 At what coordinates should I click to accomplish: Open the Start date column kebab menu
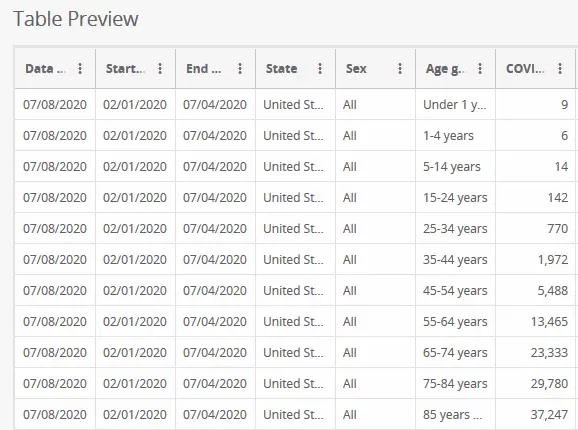160,69
